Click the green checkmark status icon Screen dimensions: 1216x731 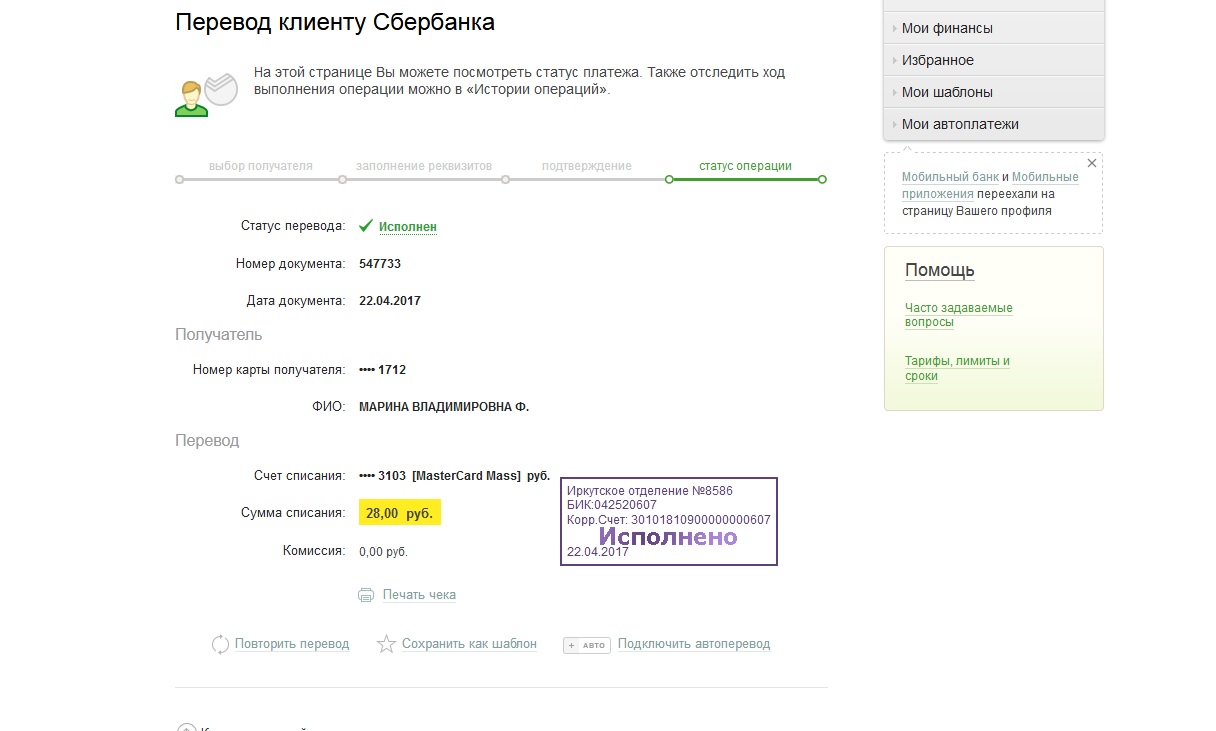366,226
